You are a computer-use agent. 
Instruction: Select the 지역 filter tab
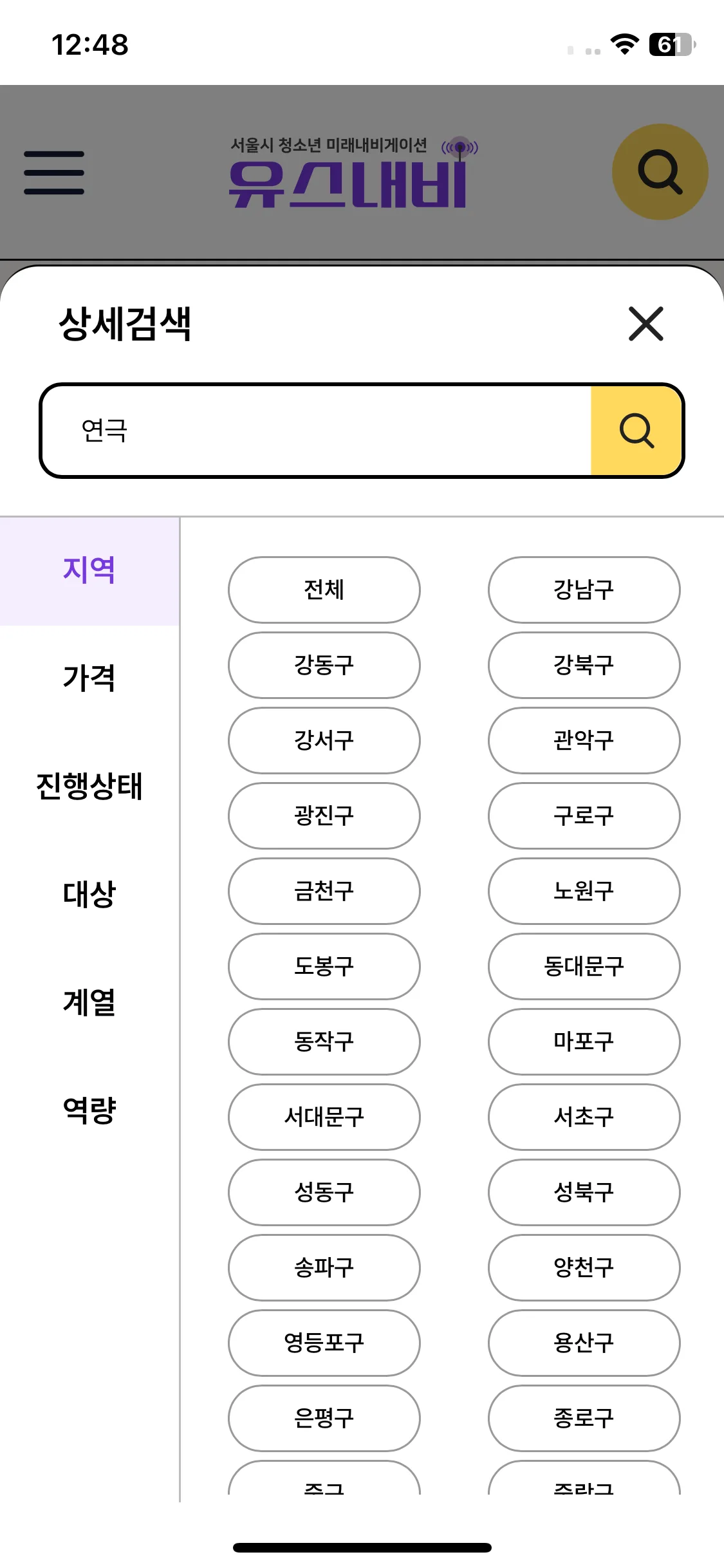point(89,571)
